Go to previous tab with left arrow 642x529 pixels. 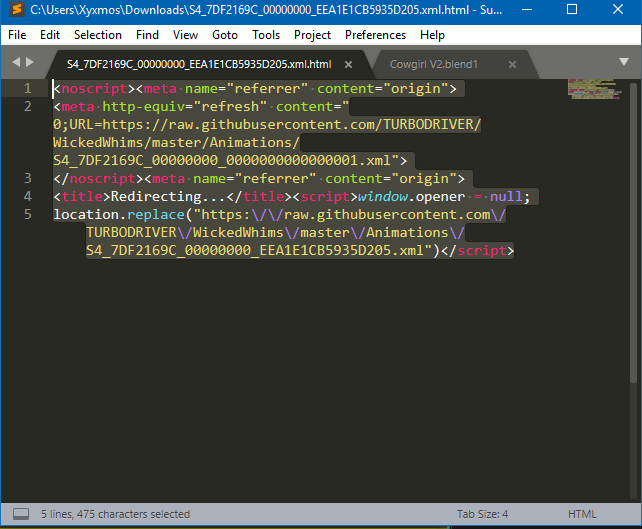16,62
